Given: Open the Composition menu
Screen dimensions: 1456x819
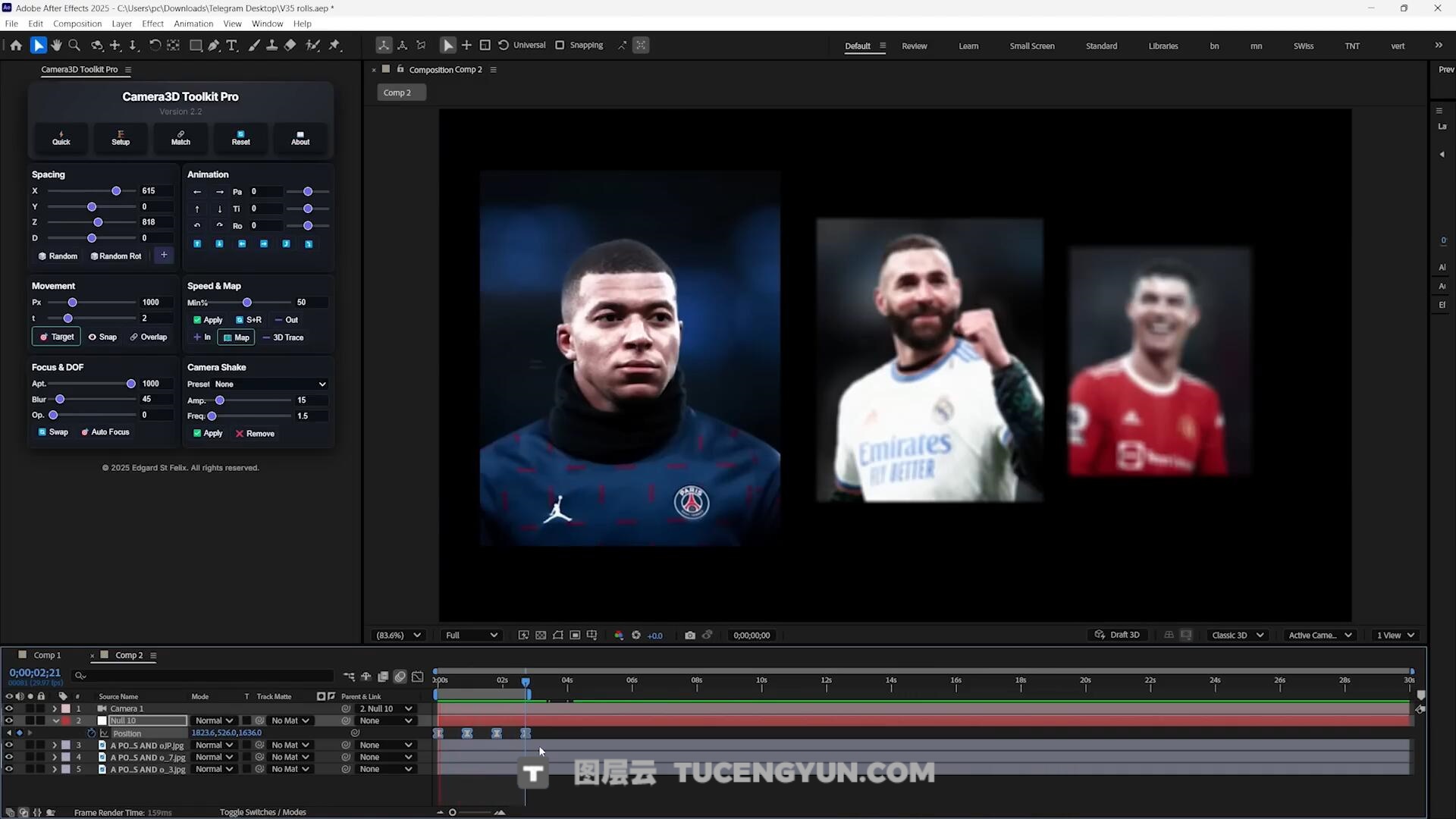Looking at the screenshot, I should [77, 24].
